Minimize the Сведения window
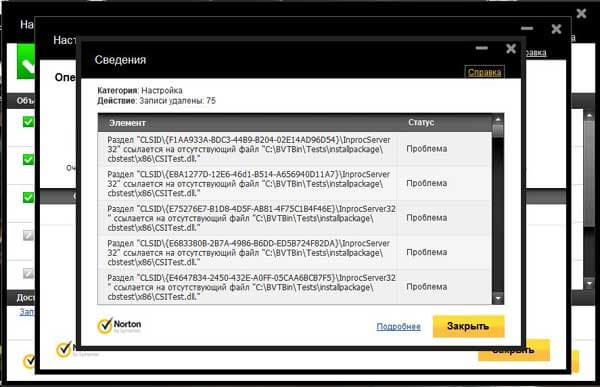Image resolution: width=600 pixels, height=387 pixels. tap(482, 48)
